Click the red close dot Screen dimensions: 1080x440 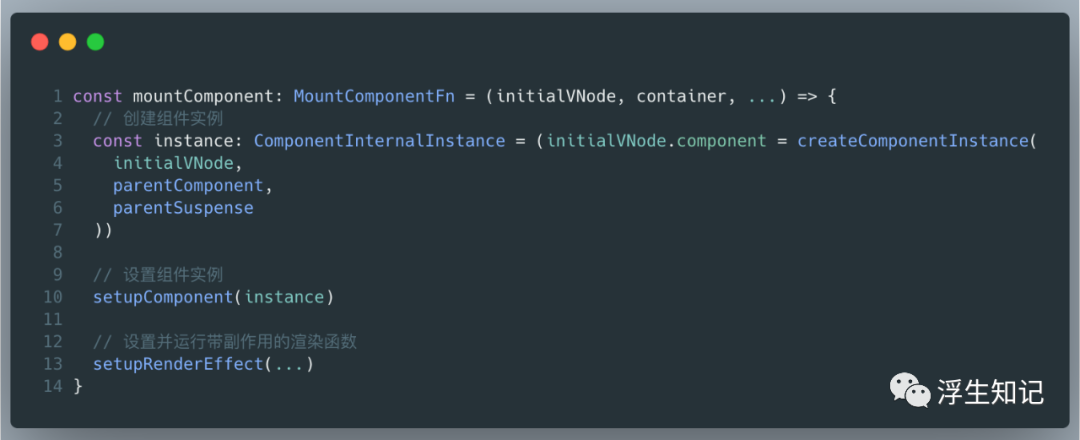40,42
